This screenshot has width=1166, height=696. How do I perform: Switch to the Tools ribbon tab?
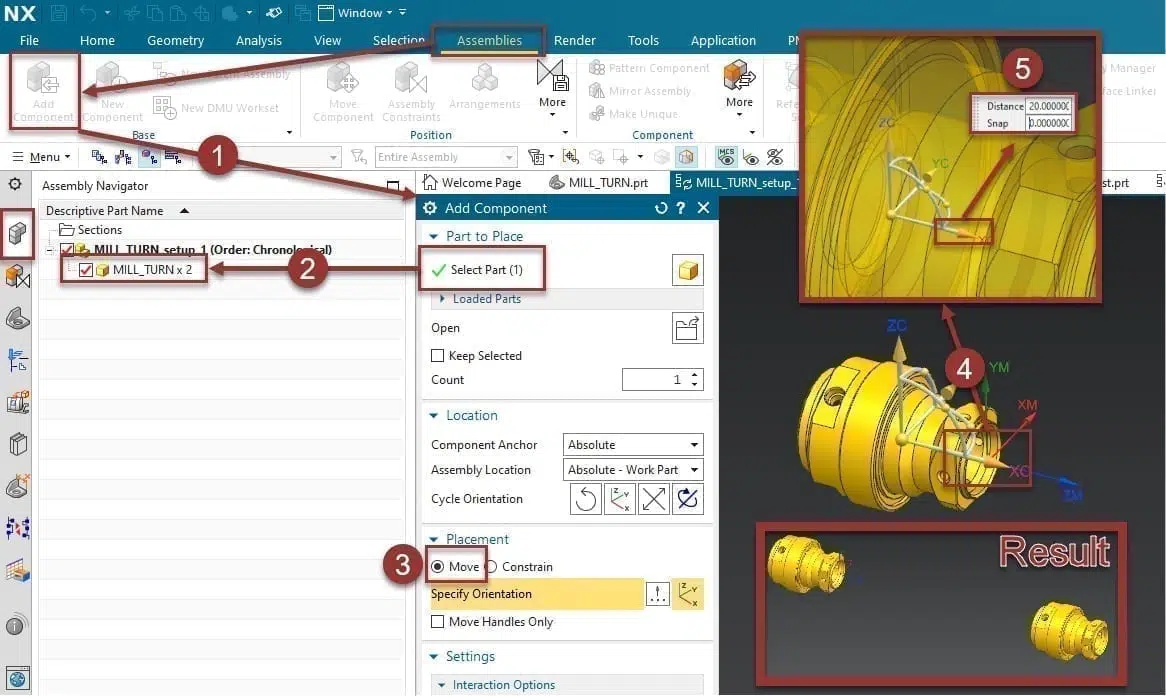643,40
